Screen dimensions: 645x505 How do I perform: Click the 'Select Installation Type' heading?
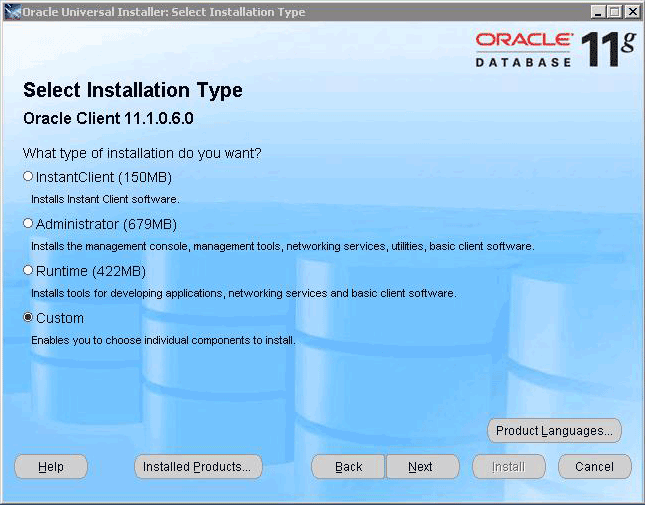tap(132, 91)
